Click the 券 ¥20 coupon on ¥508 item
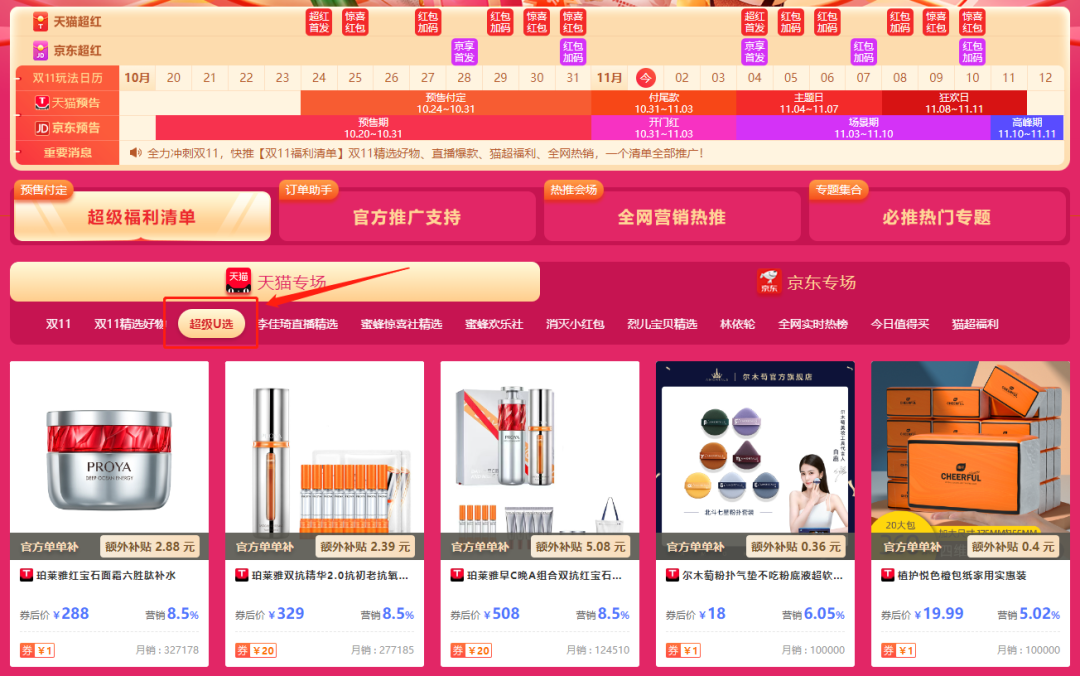The height and width of the screenshot is (676, 1080). [471, 651]
